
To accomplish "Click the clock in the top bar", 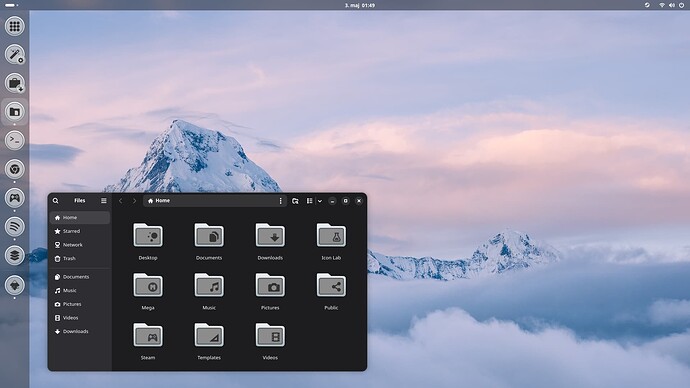I will [x=360, y=5].
